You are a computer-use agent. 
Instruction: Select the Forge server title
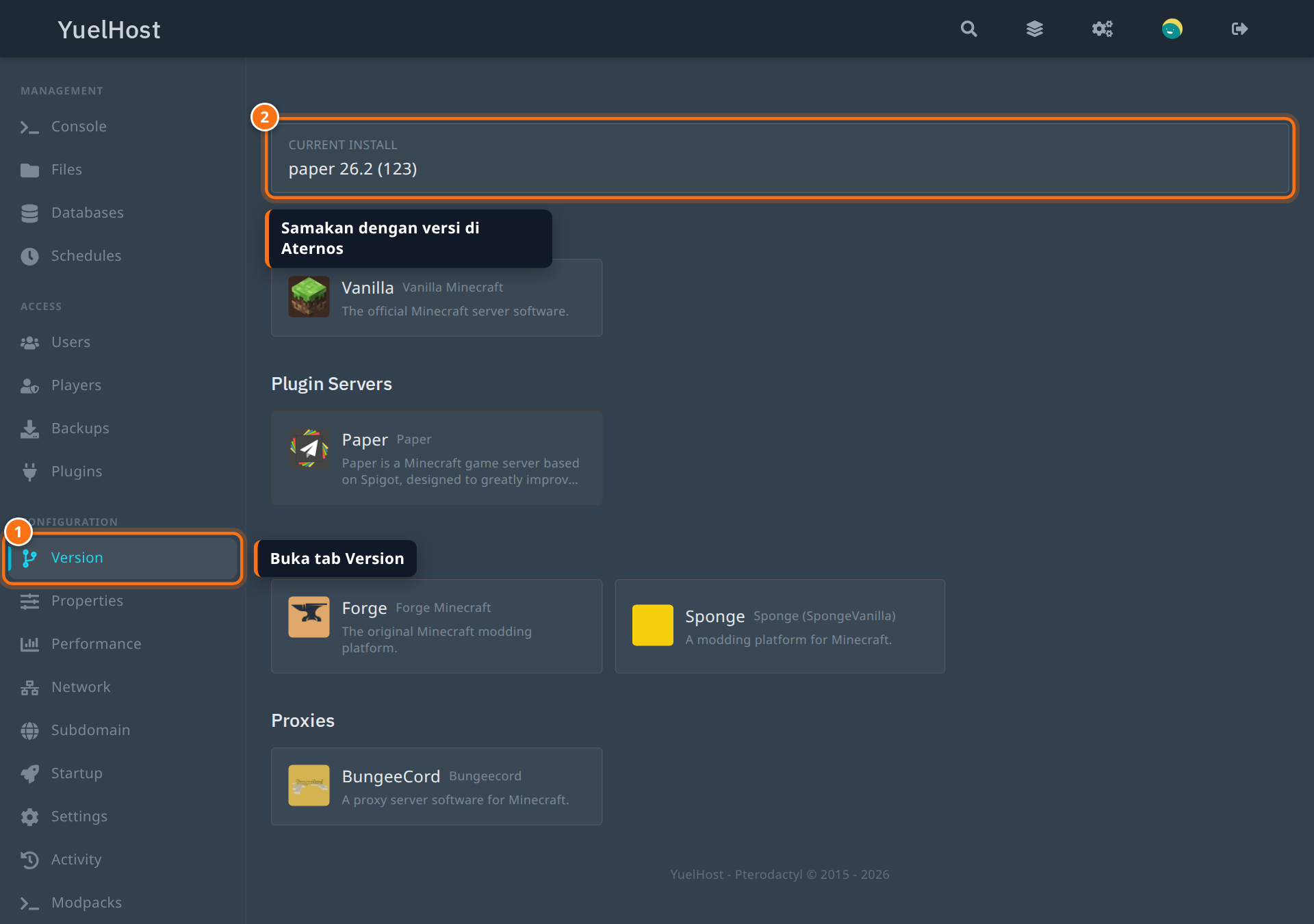click(364, 608)
